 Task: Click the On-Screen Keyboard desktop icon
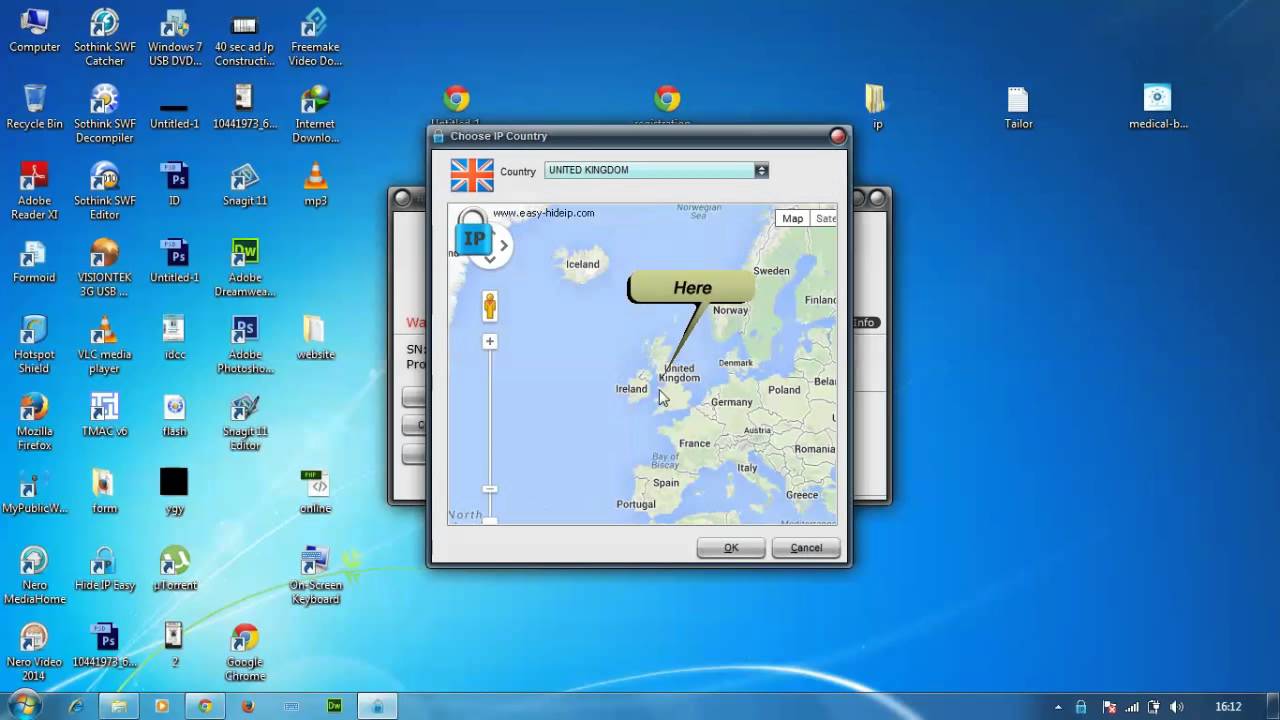point(315,576)
